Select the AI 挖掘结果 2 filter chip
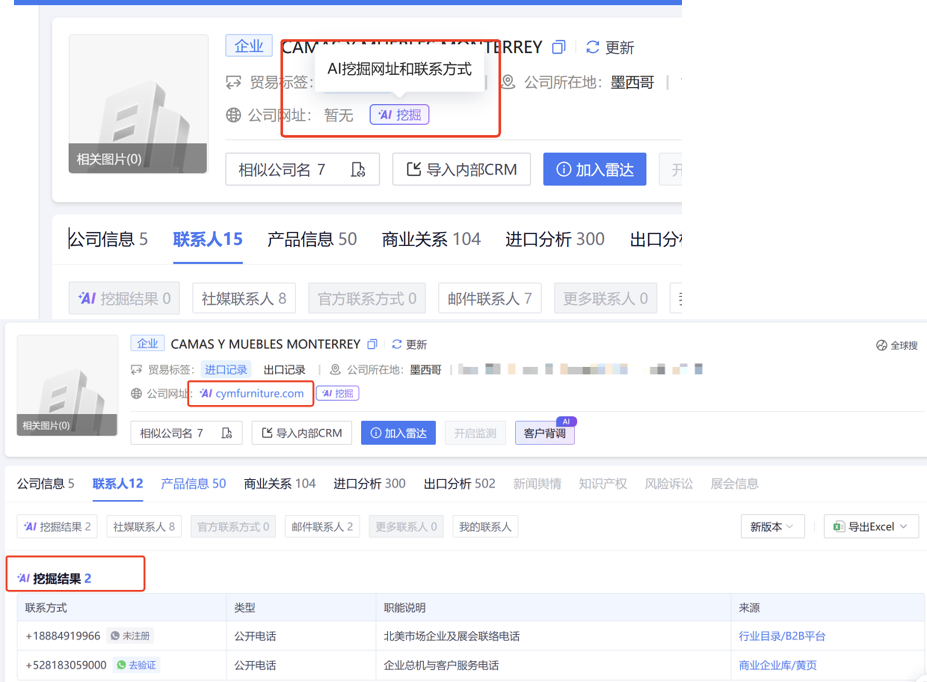 pos(57,527)
